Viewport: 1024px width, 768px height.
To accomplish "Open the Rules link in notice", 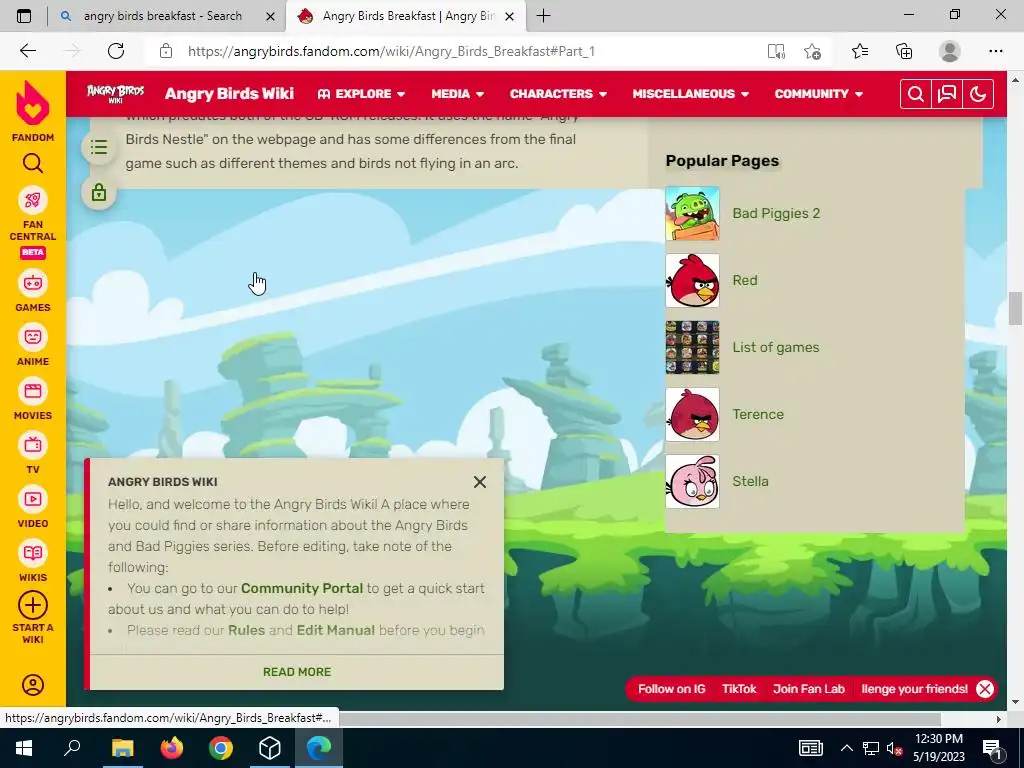I will 246,630.
